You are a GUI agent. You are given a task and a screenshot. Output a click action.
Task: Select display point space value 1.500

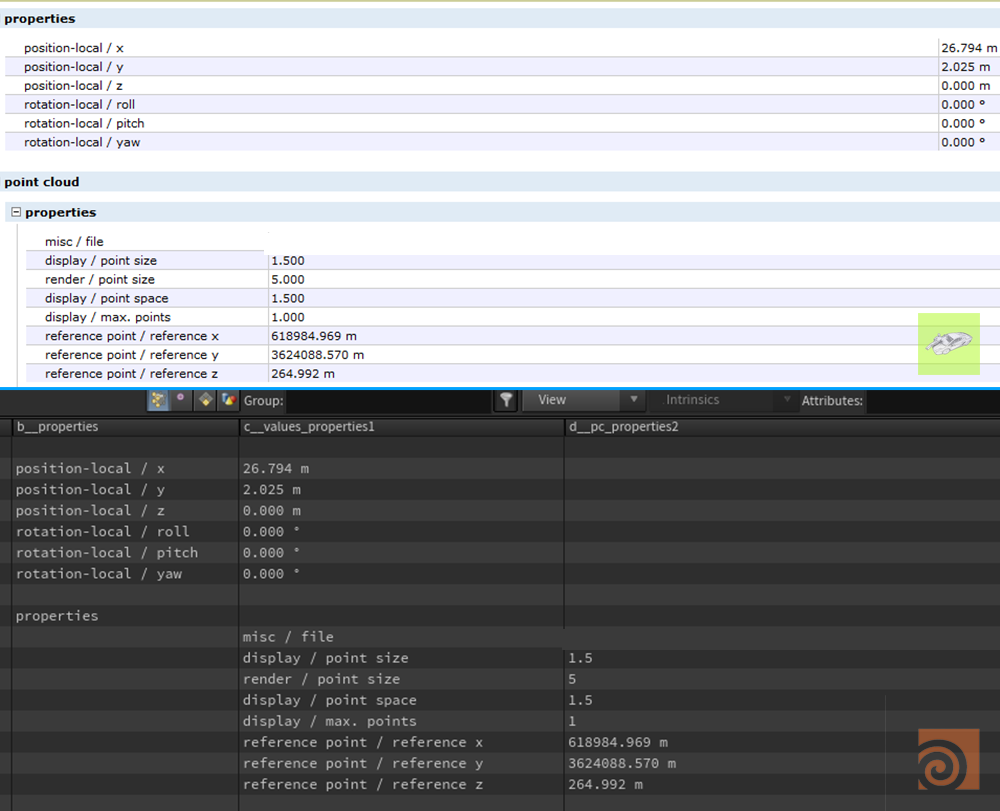[x=288, y=298]
